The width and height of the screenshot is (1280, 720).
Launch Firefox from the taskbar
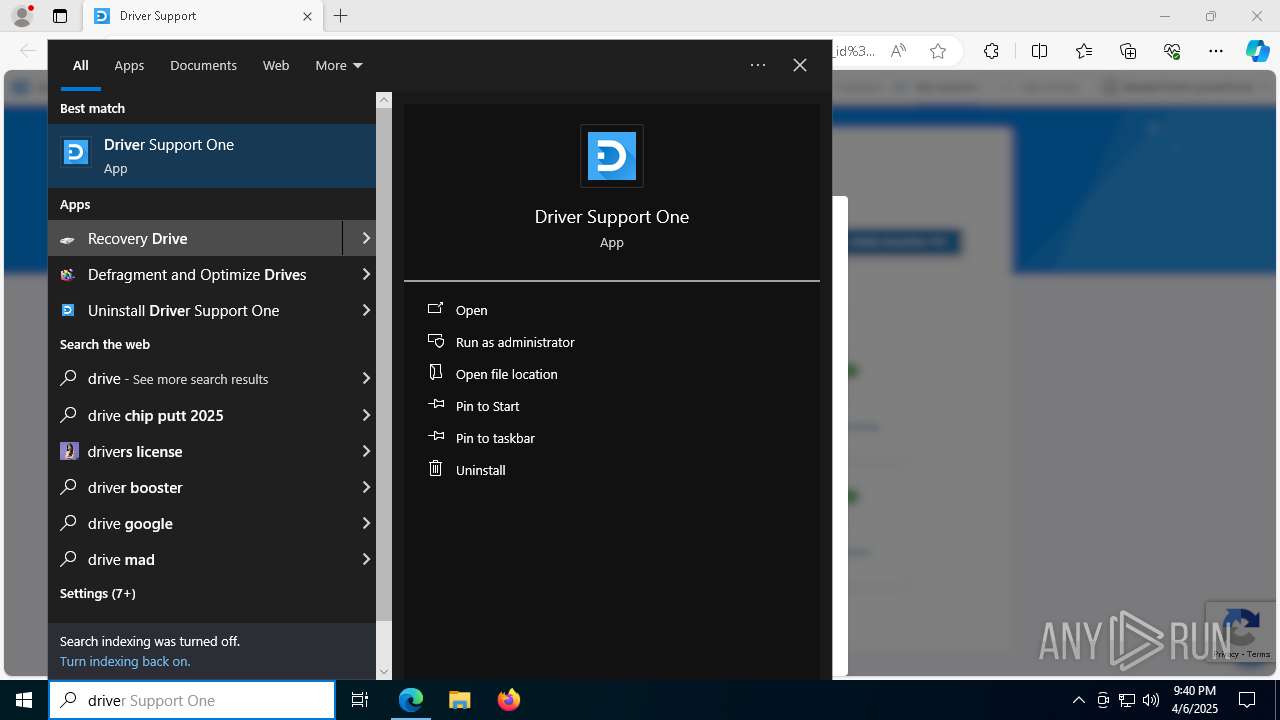(x=508, y=700)
